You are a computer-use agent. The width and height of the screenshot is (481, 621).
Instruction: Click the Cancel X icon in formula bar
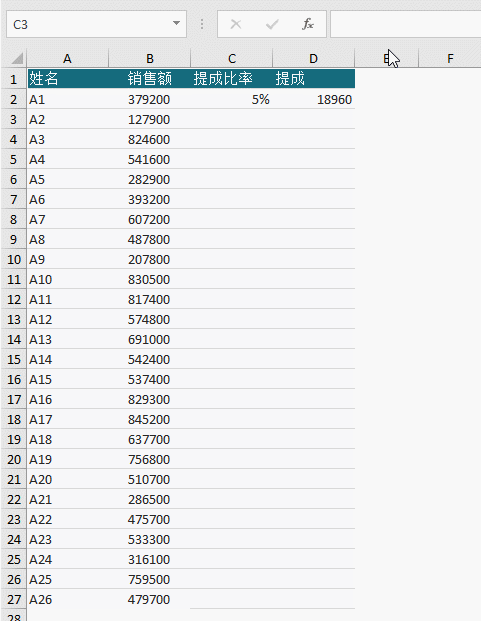(x=236, y=25)
